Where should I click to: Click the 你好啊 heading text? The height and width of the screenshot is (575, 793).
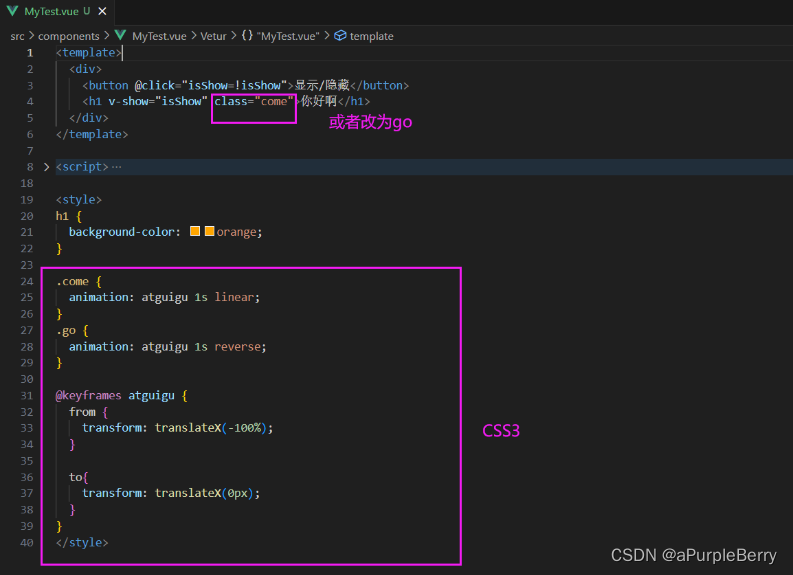click(319, 101)
